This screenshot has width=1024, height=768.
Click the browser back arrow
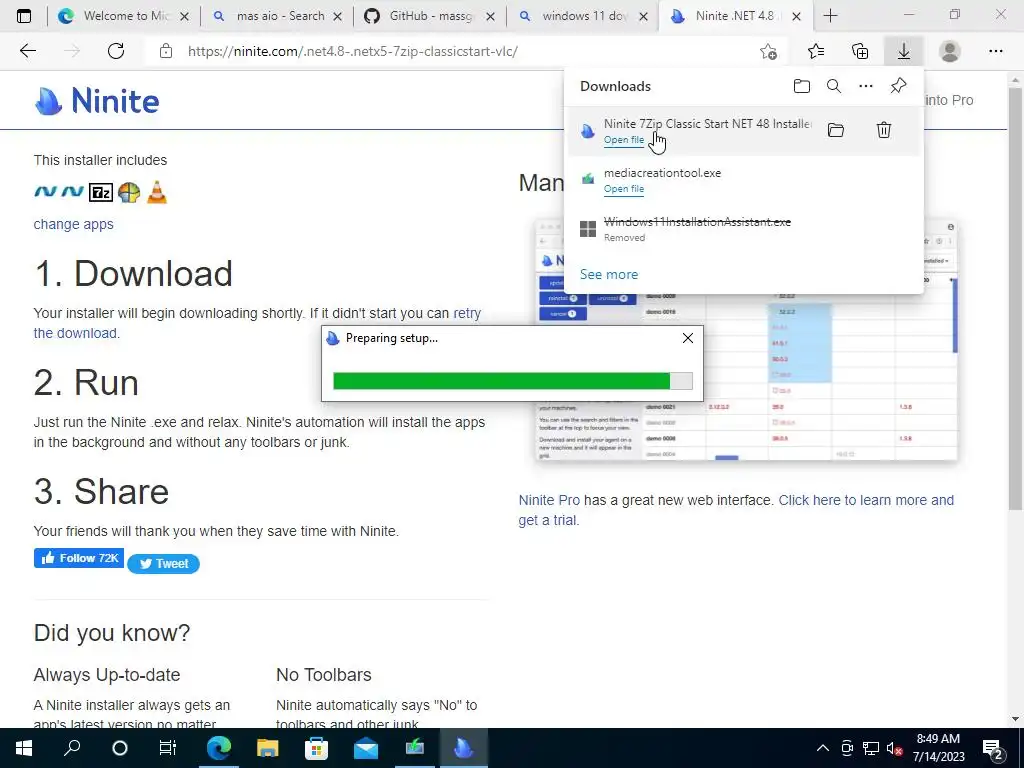(x=27, y=51)
